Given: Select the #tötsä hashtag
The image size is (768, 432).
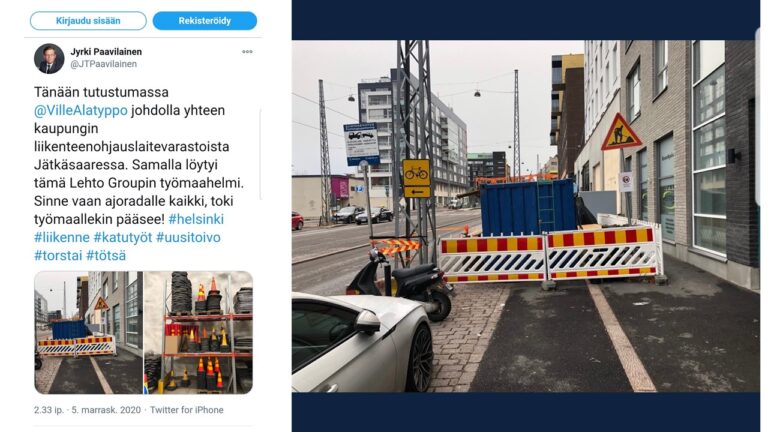Looking at the screenshot, I should pyautogui.click(x=106, y=255).
